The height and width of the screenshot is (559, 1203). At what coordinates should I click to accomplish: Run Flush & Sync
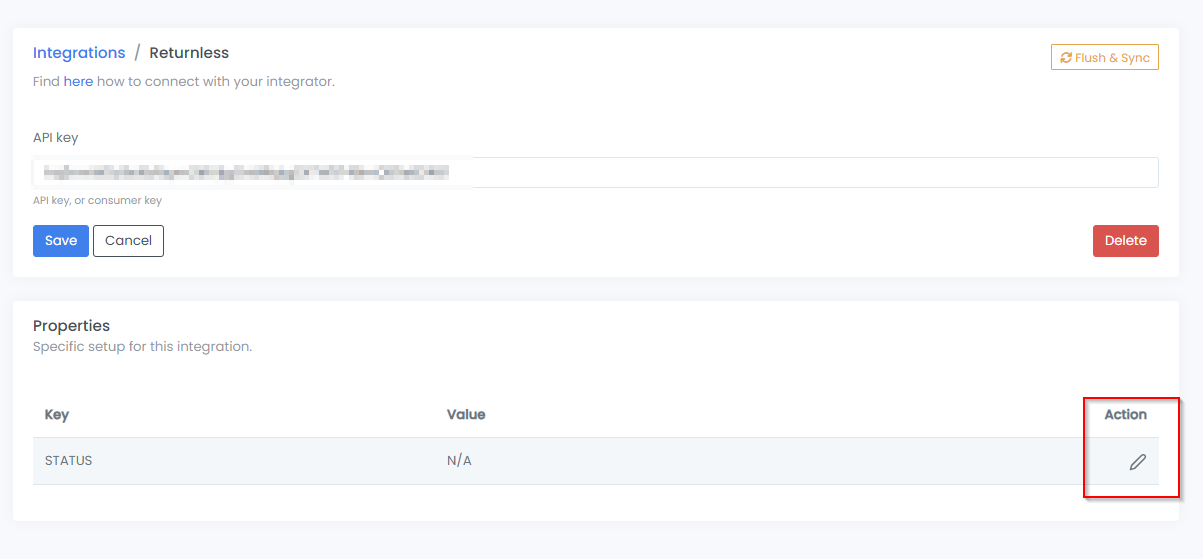tap(1105, 58)
